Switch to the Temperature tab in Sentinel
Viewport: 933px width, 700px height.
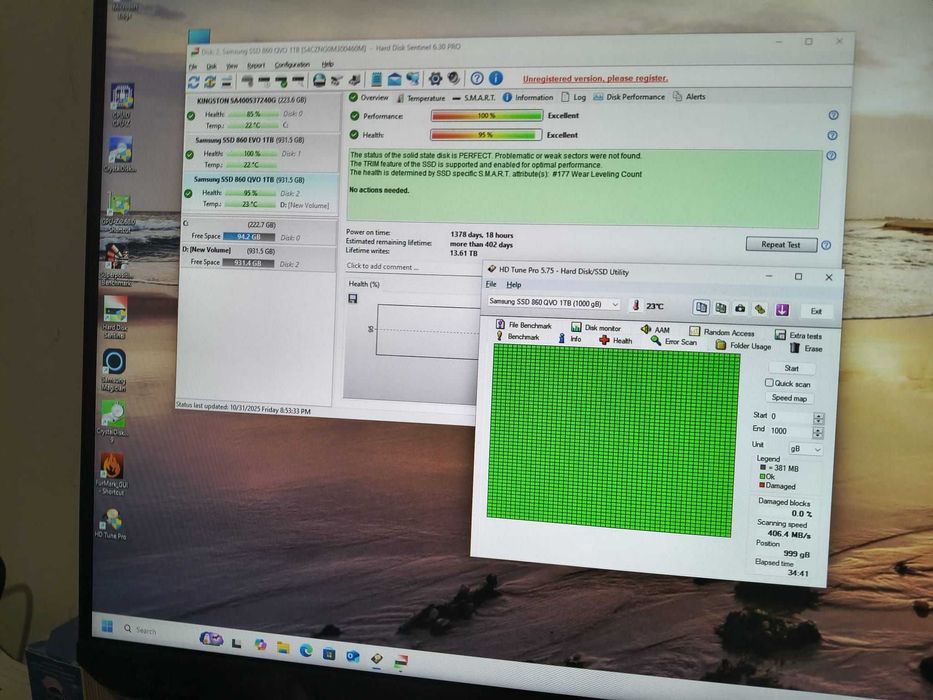[x=421, y=98]
